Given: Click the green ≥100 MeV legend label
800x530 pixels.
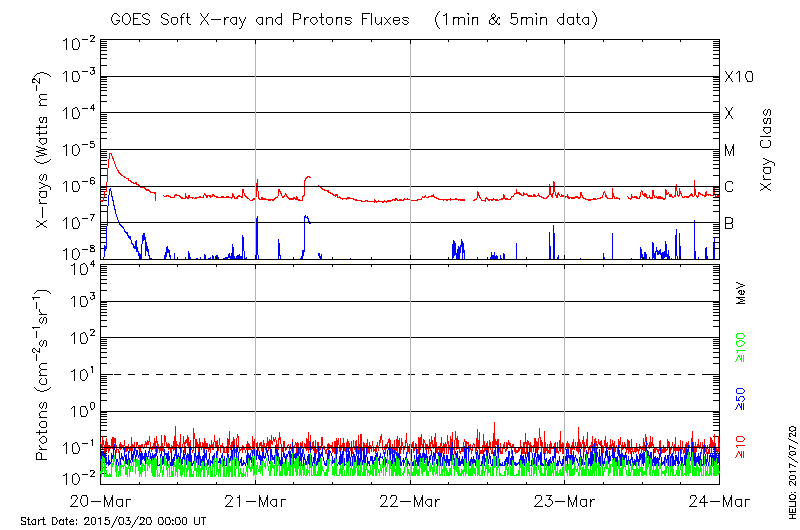Looking at the screenshot, I should [x=741, y=346].
